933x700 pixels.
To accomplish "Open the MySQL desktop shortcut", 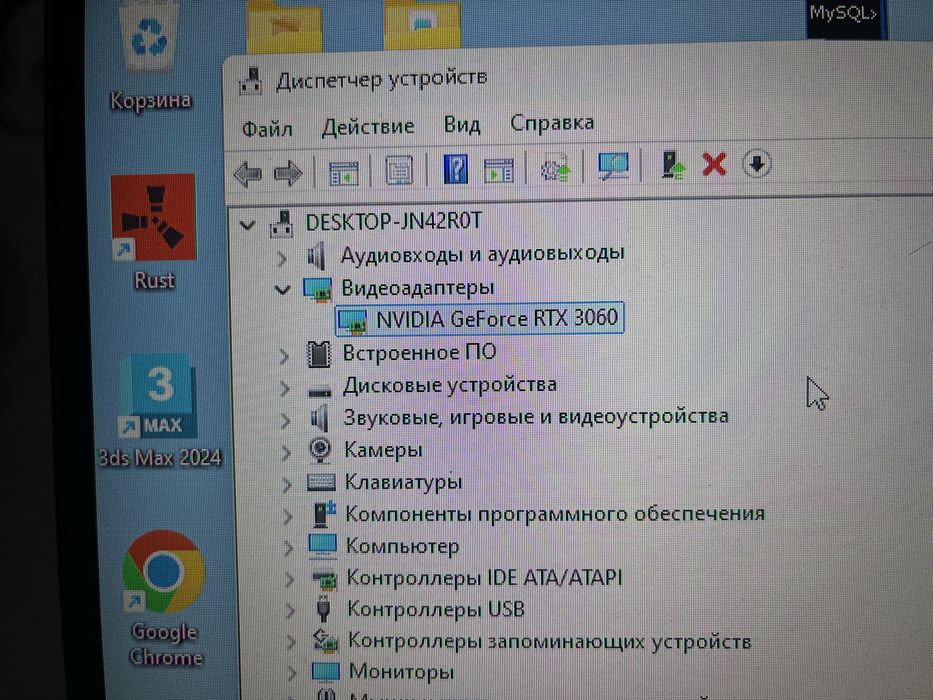I will 844,19.
